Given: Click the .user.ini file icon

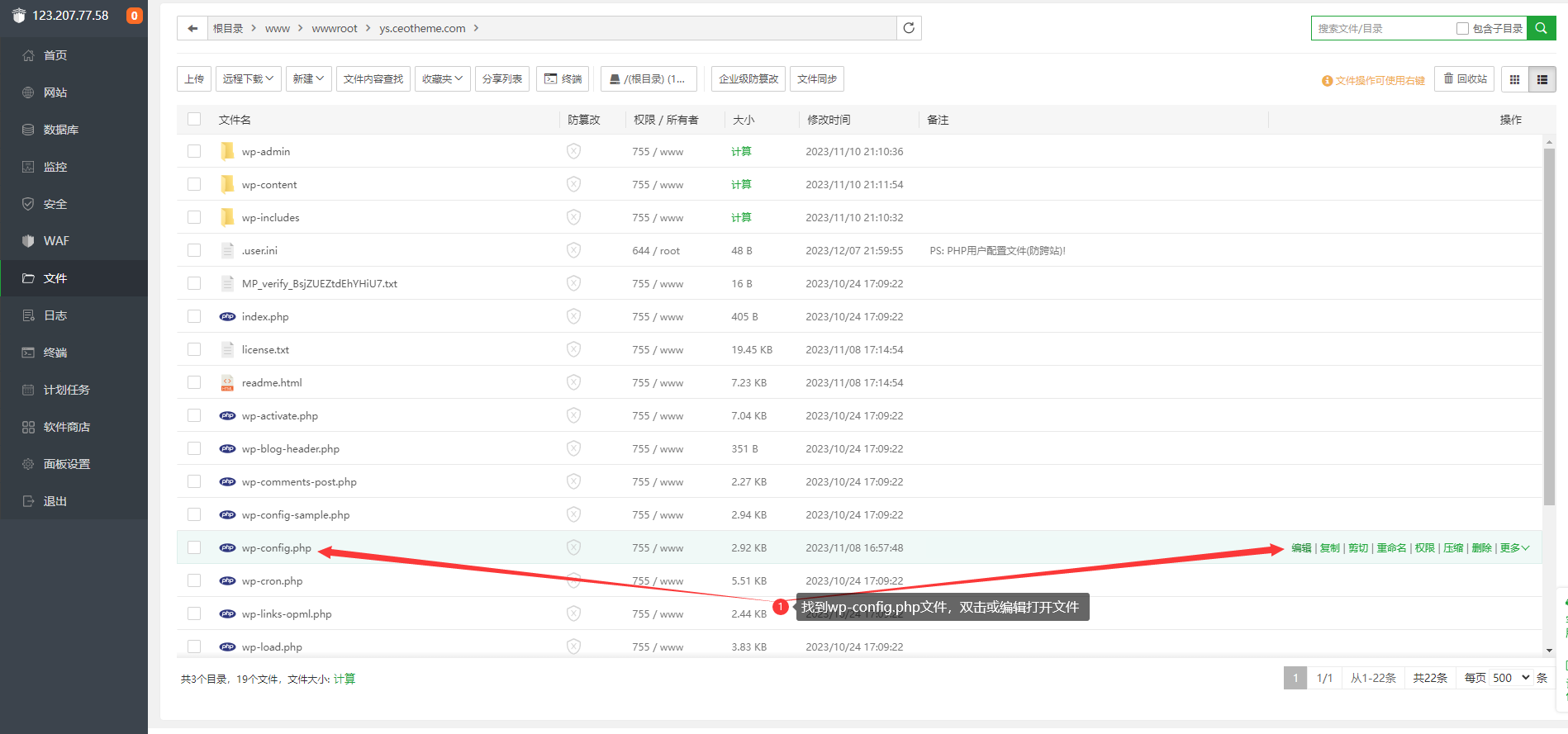Looking at the screenshot, I should 227,250.
